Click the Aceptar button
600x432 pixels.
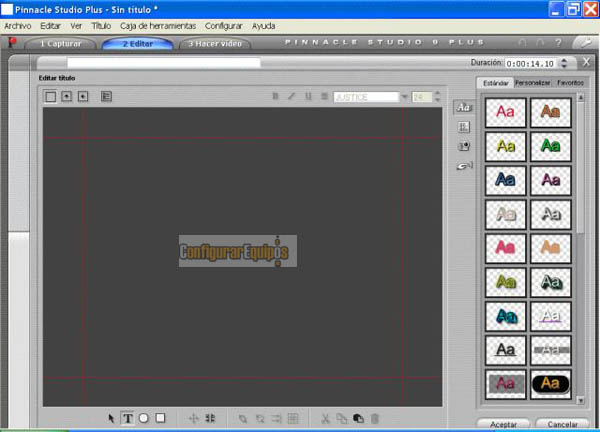point(504,424)
